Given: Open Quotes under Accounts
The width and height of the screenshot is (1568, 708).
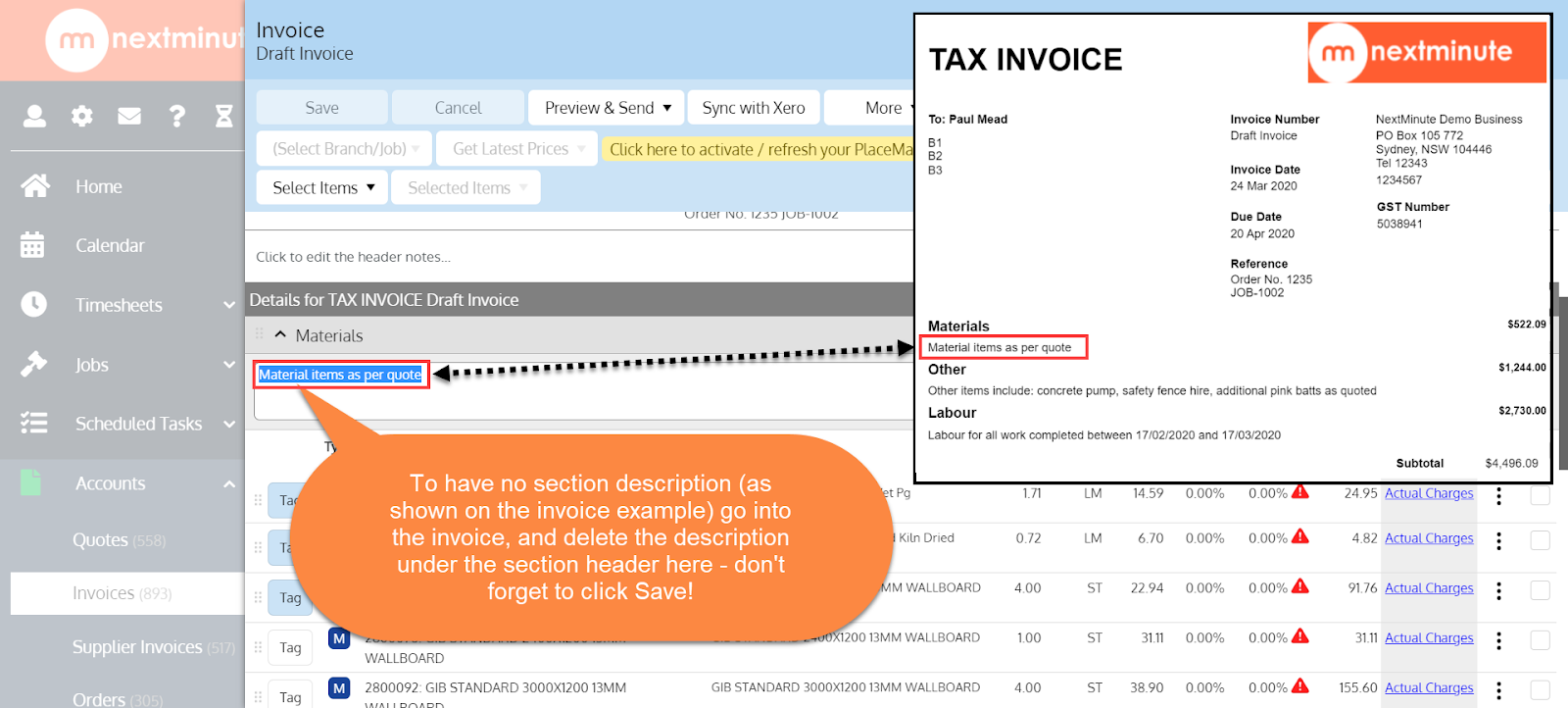Looking at the screenshot, I should click(x=119, y=539).
